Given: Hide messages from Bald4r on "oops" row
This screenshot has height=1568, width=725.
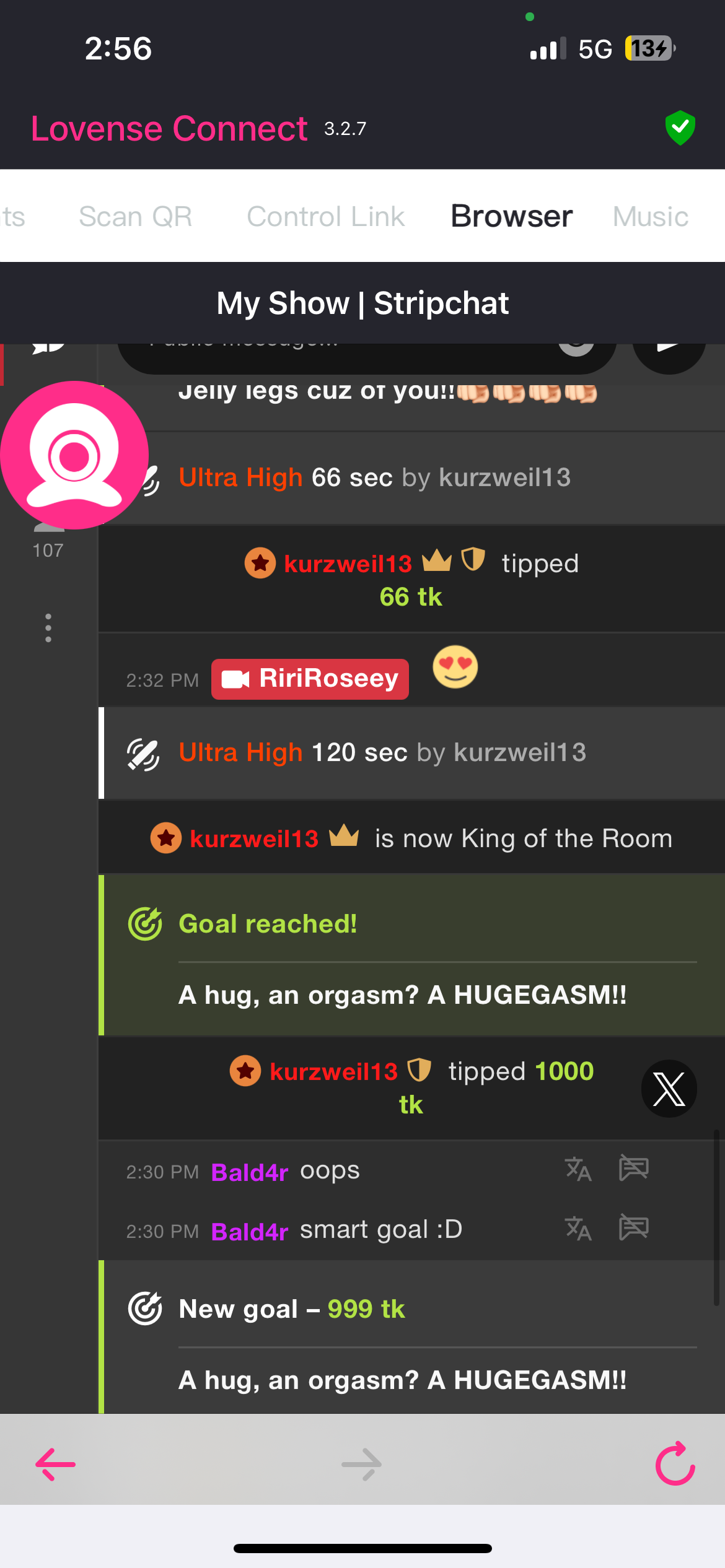Looking at the screenshot, I should 634,1169.
